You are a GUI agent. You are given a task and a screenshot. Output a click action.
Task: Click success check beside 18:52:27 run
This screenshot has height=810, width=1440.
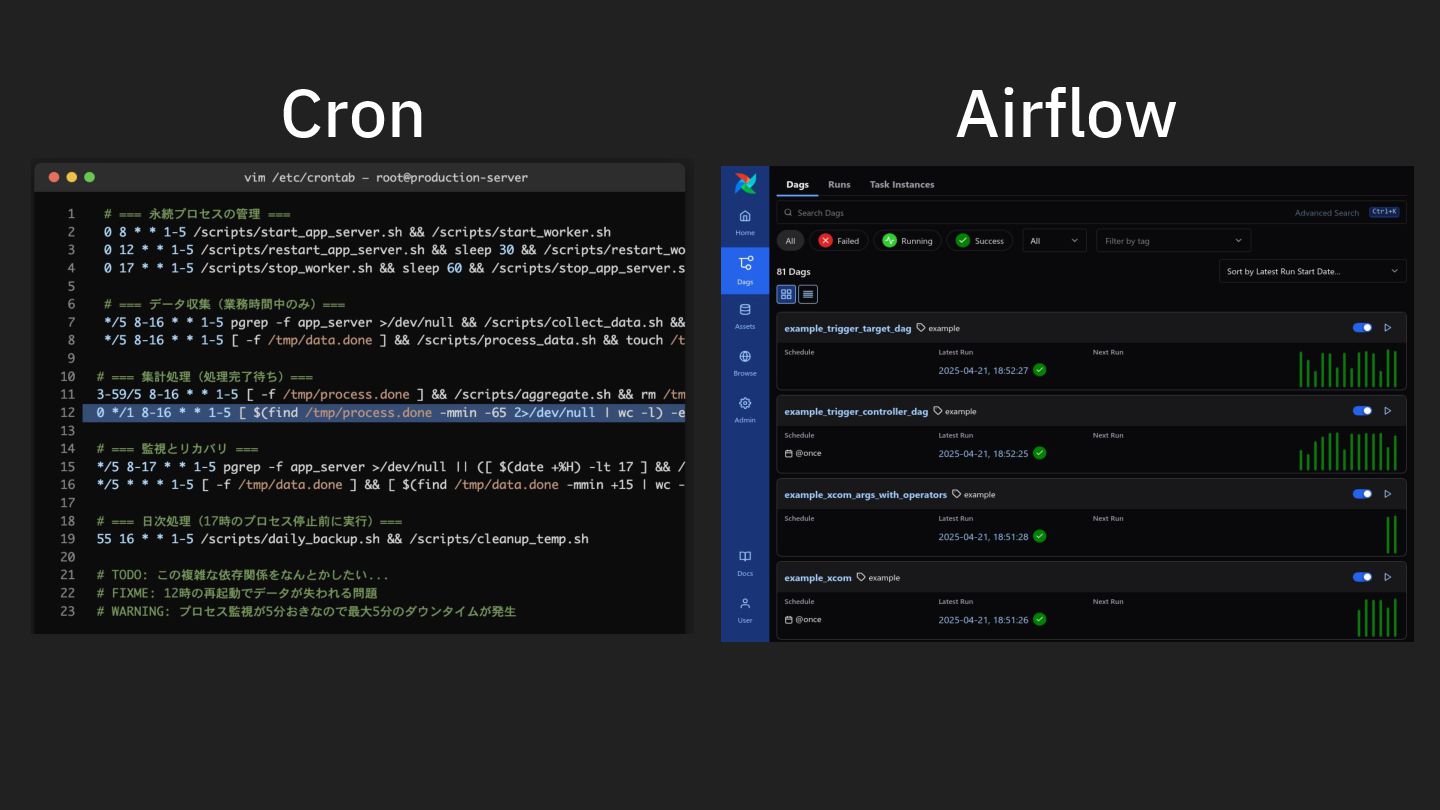1040,370
